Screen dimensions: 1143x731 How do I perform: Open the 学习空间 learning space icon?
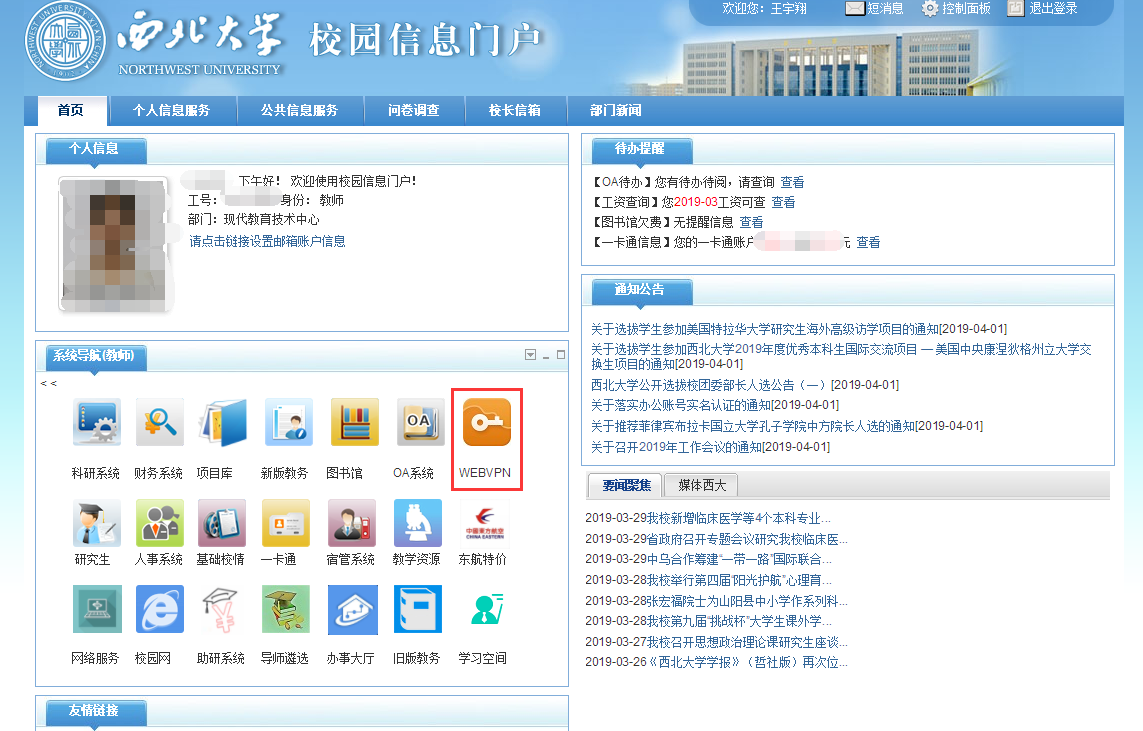(x=485, y=609)
